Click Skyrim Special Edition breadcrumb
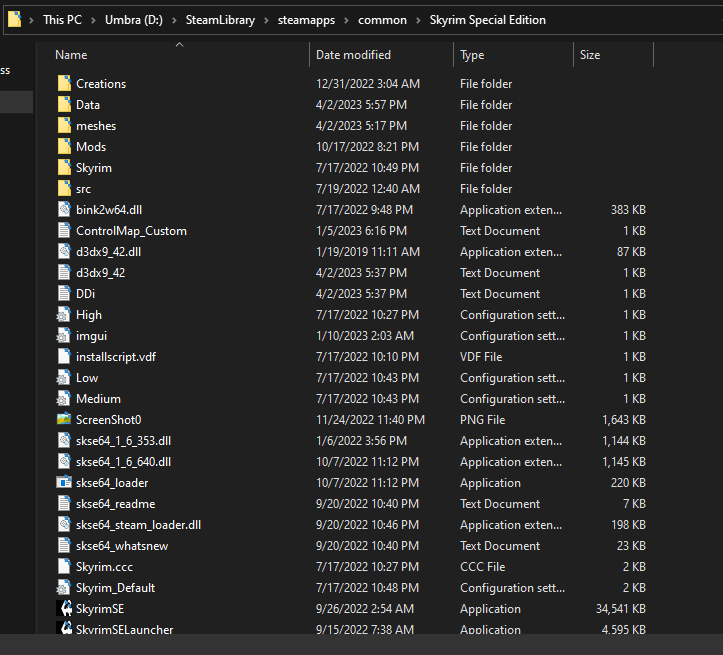The width and height of the screenshot is (723, 655). 487,20
